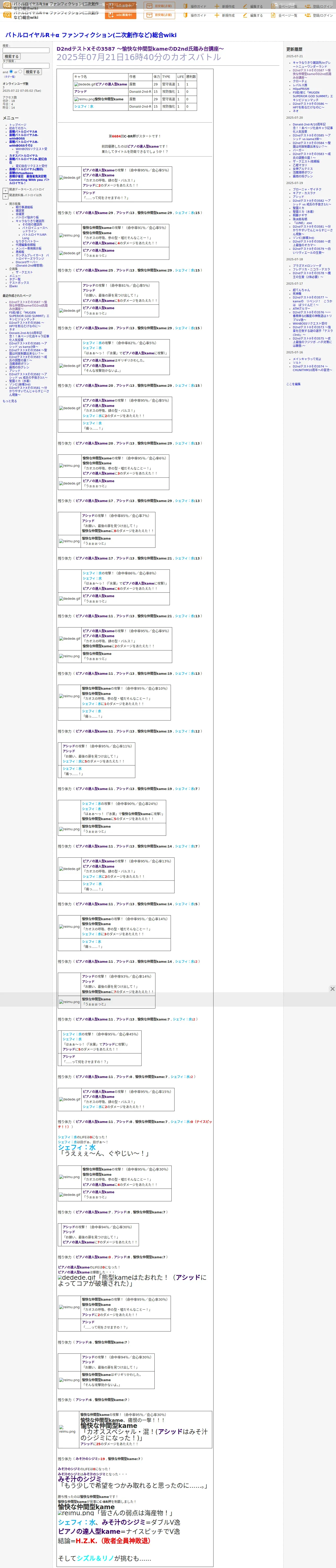Click ここを編集 in the right sidebar

[293, 384]
